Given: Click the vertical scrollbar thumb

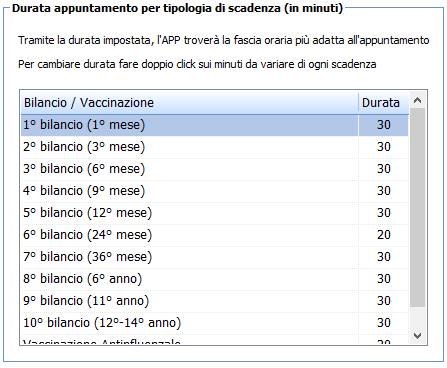Looking at the screenshot, I should (417, 207).
